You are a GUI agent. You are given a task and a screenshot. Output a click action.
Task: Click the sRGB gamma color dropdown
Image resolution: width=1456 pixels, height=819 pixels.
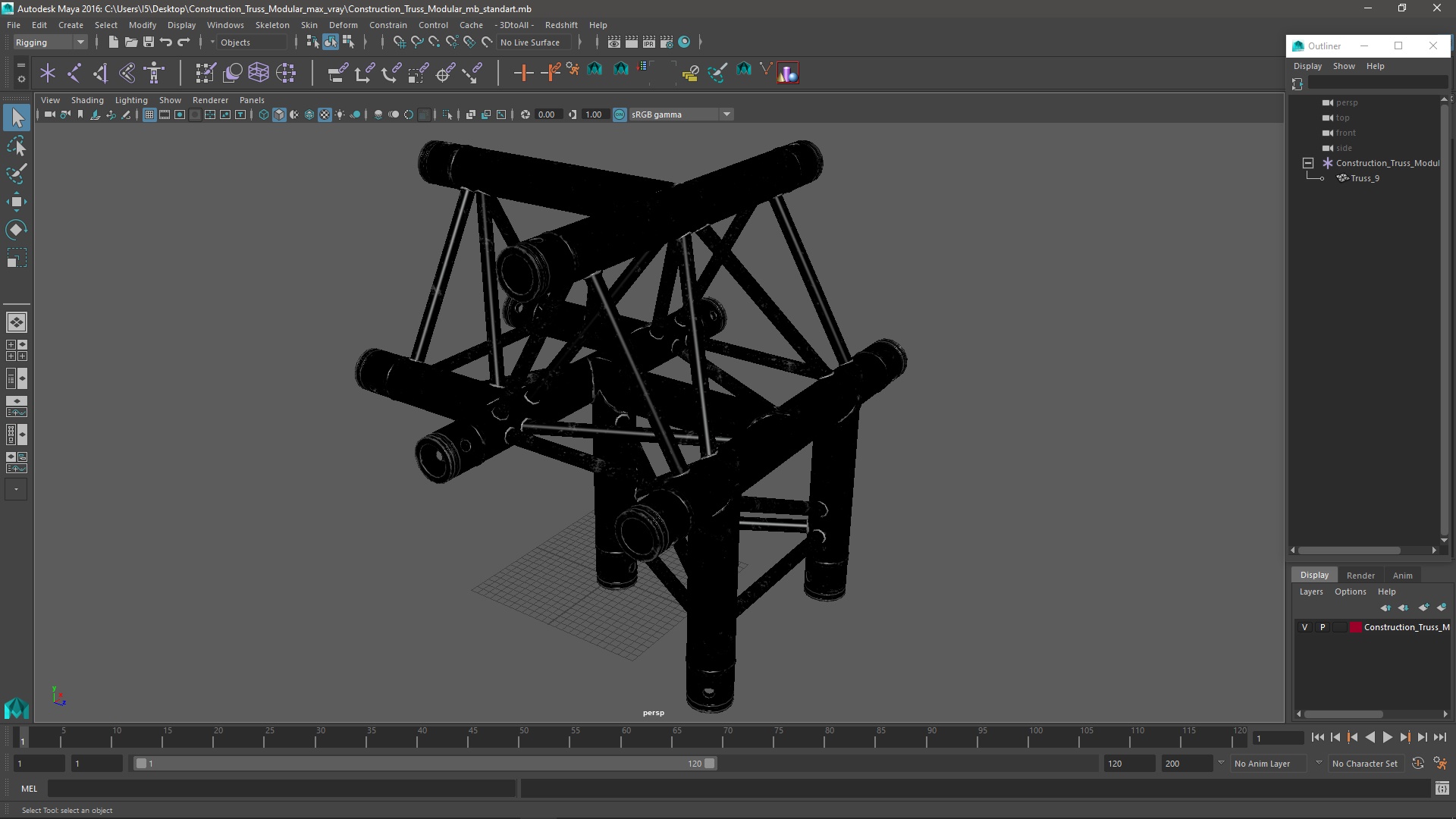click(x=675, y=114)
